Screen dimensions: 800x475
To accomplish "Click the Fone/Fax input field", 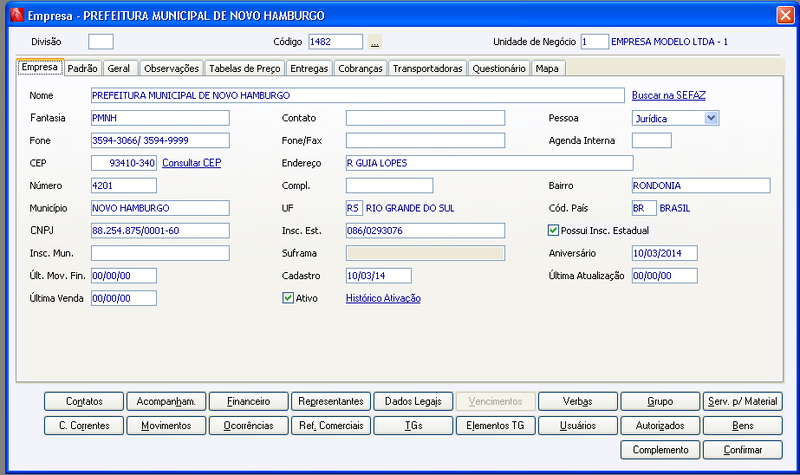I will (x=426, y=140).
